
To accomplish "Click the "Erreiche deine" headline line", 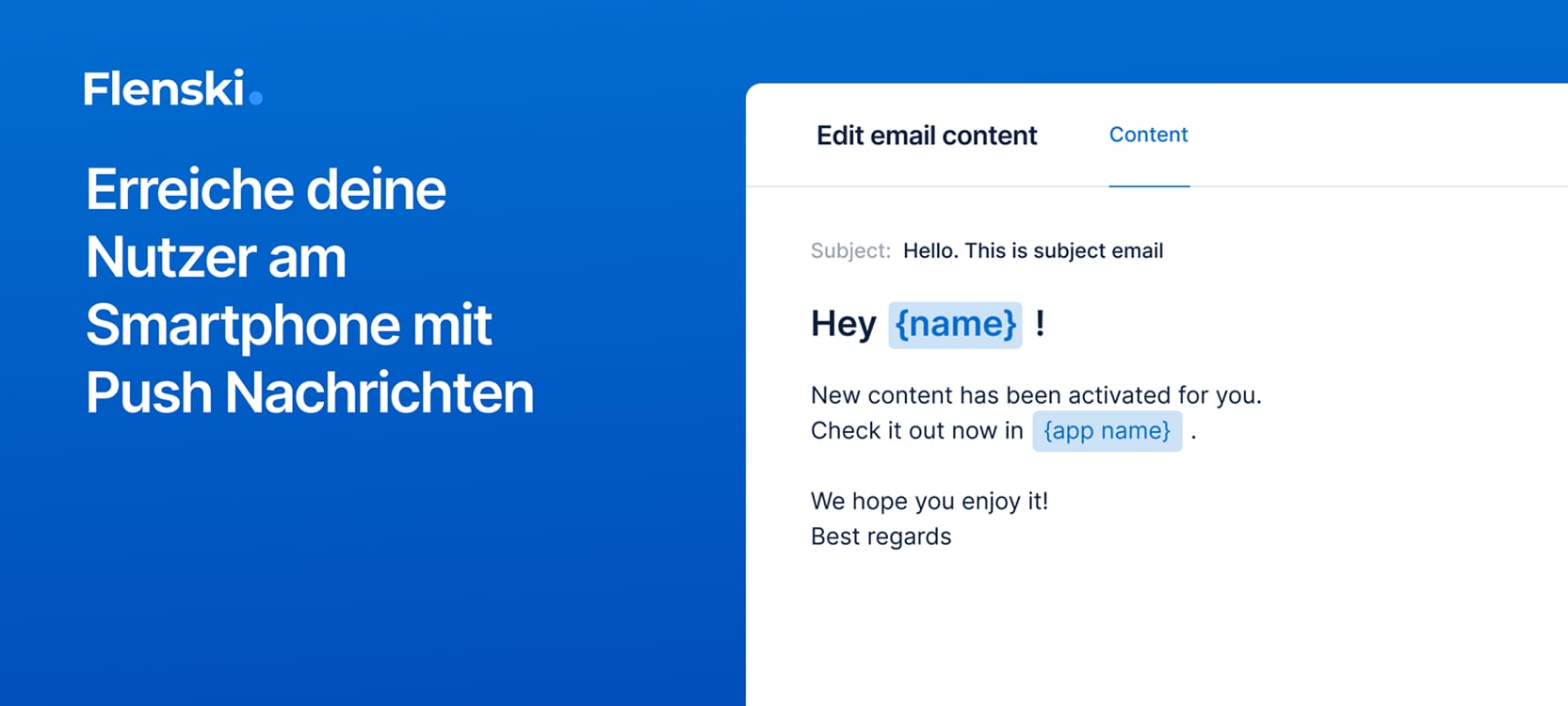I will (266, 189).
